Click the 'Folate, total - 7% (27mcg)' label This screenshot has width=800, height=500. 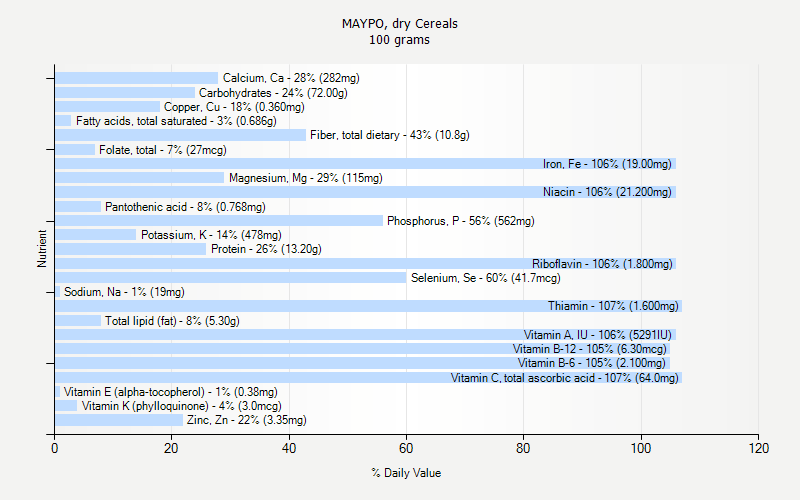pyautogui.click(x=163, y=150)
